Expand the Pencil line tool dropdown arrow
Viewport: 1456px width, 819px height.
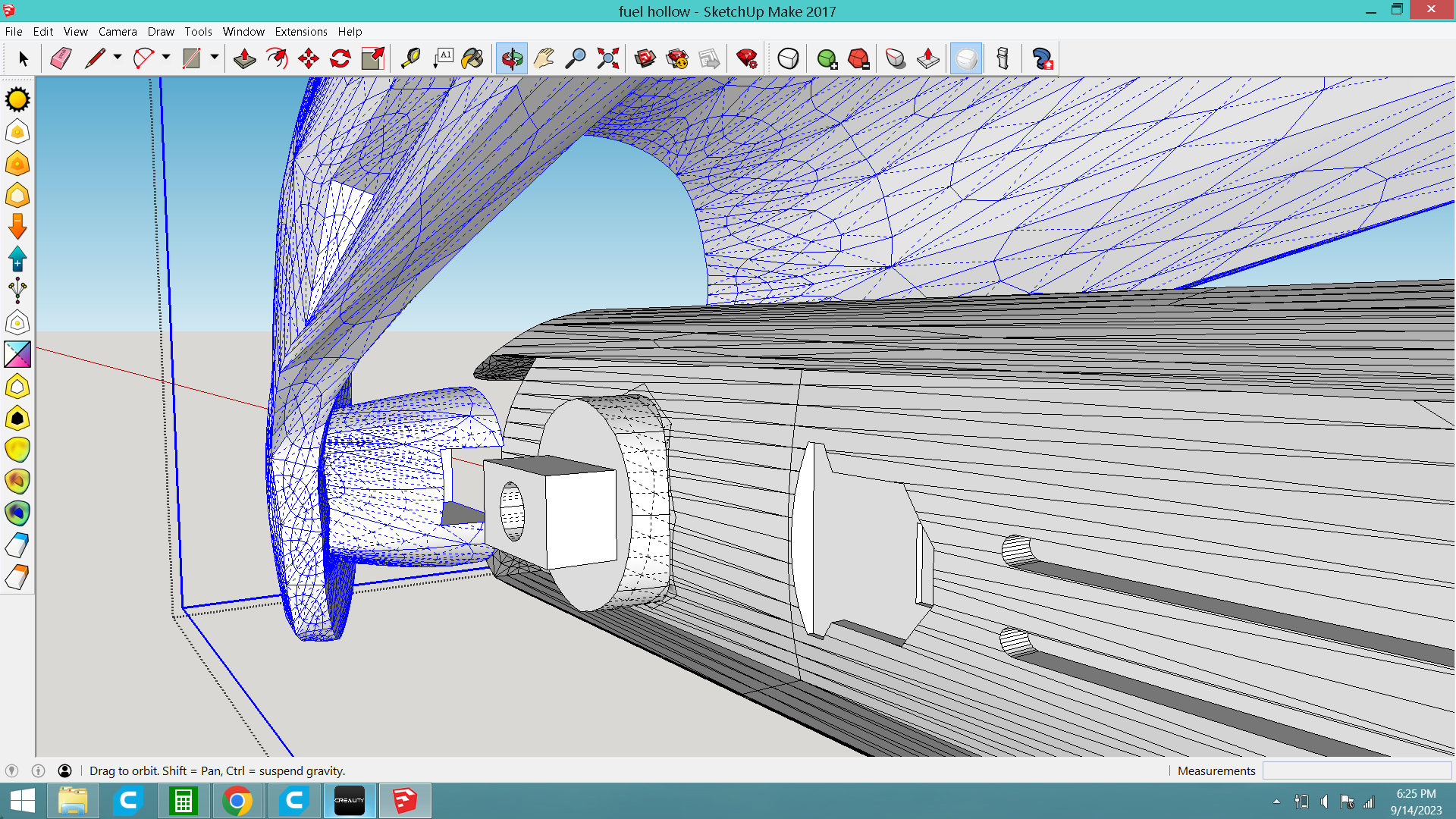coord(118,57)
